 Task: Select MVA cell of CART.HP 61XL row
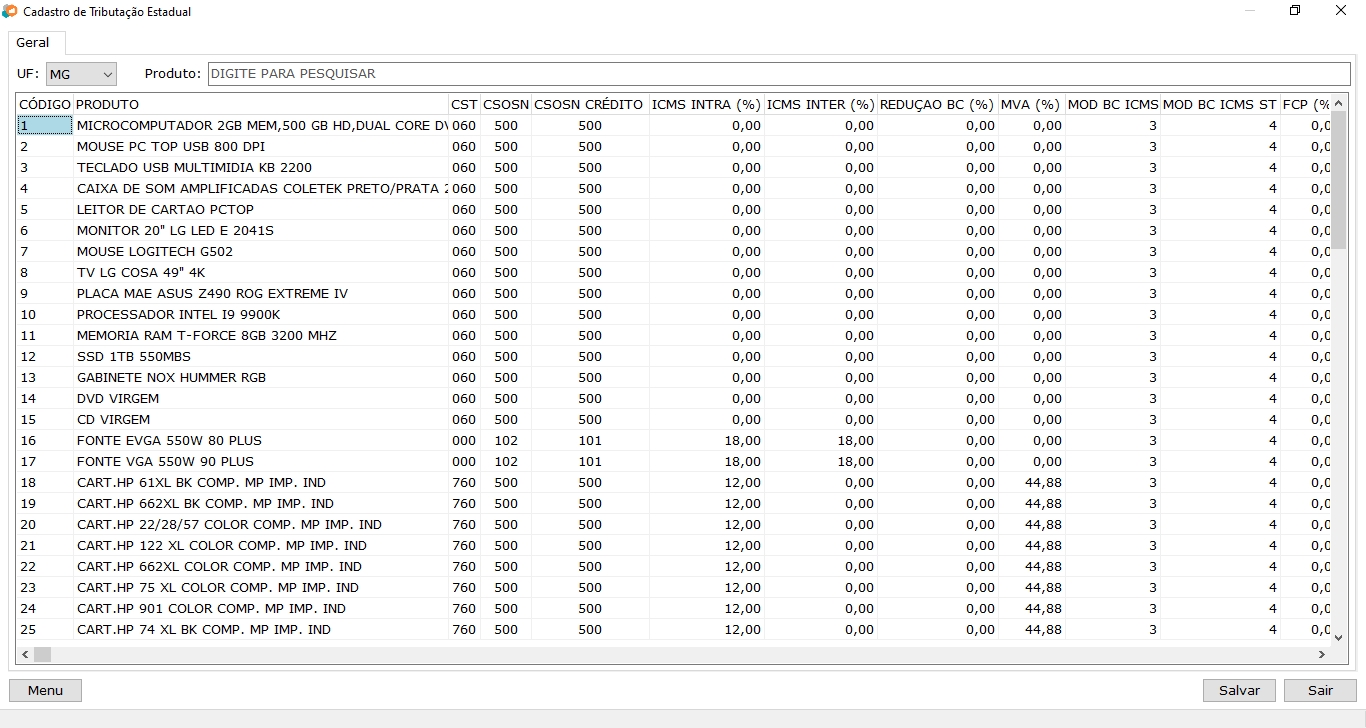pyautogui.click(x=1032, y=483)
